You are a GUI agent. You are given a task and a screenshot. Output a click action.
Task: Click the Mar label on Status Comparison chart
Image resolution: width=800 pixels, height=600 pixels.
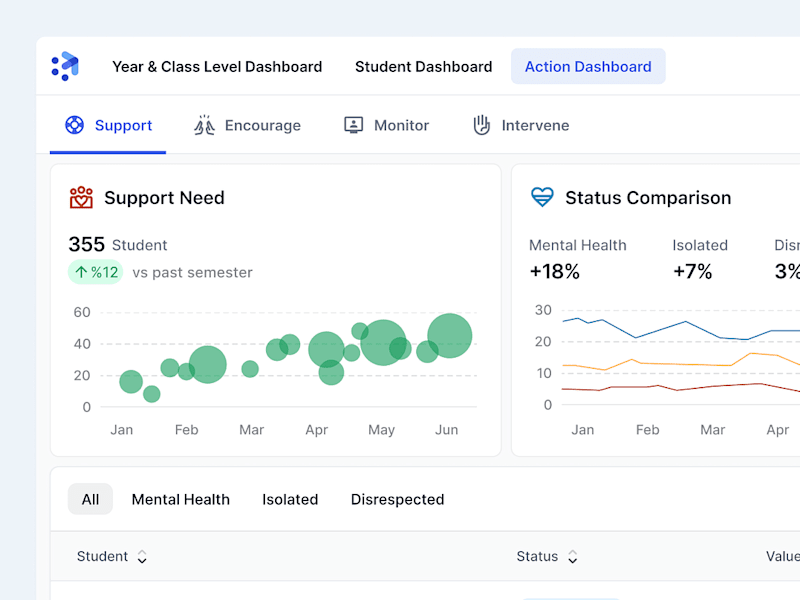coord(712,430)
